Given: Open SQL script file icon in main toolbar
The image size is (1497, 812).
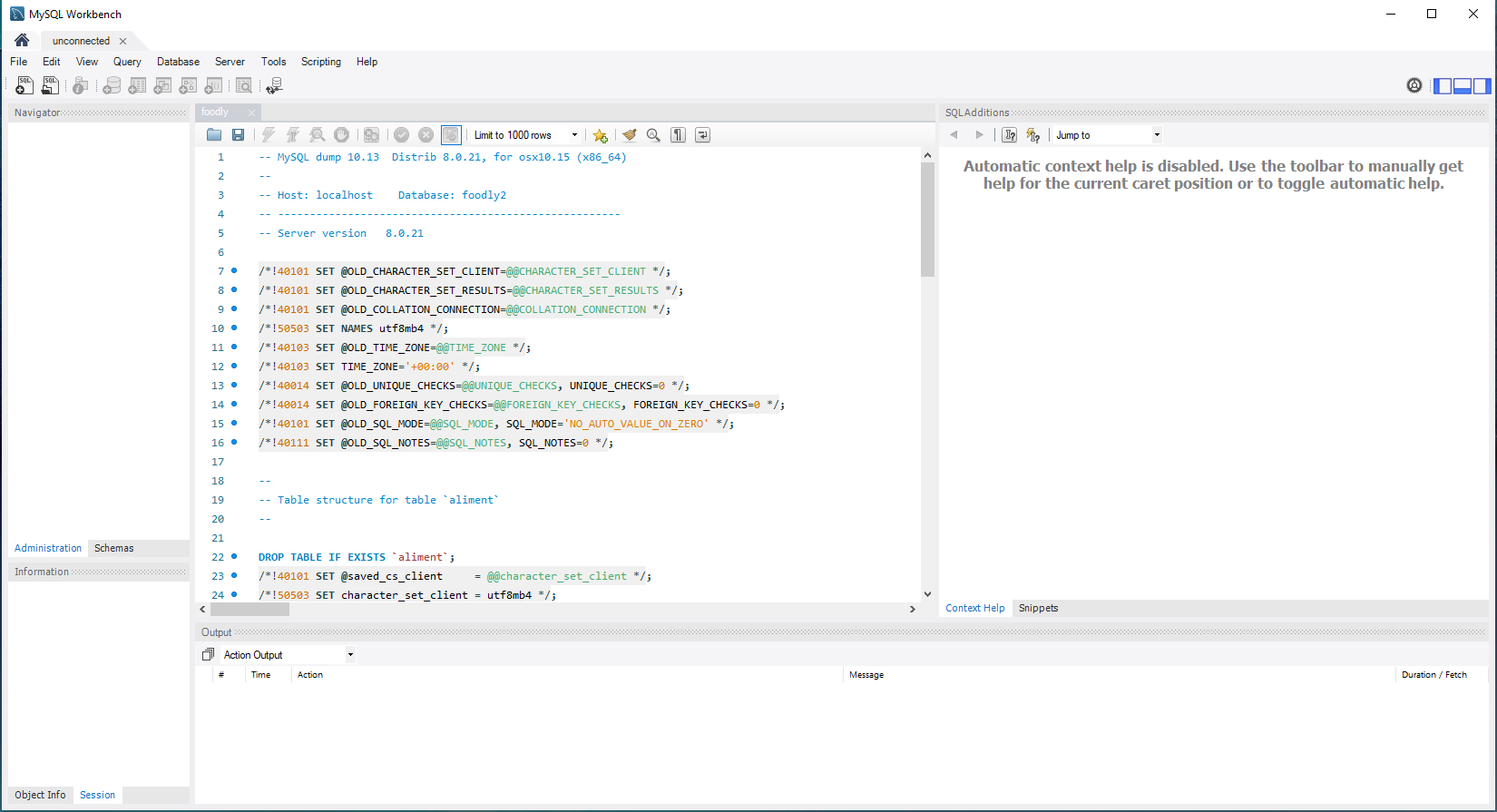Looking at the screenshot, I should point(50,85).
